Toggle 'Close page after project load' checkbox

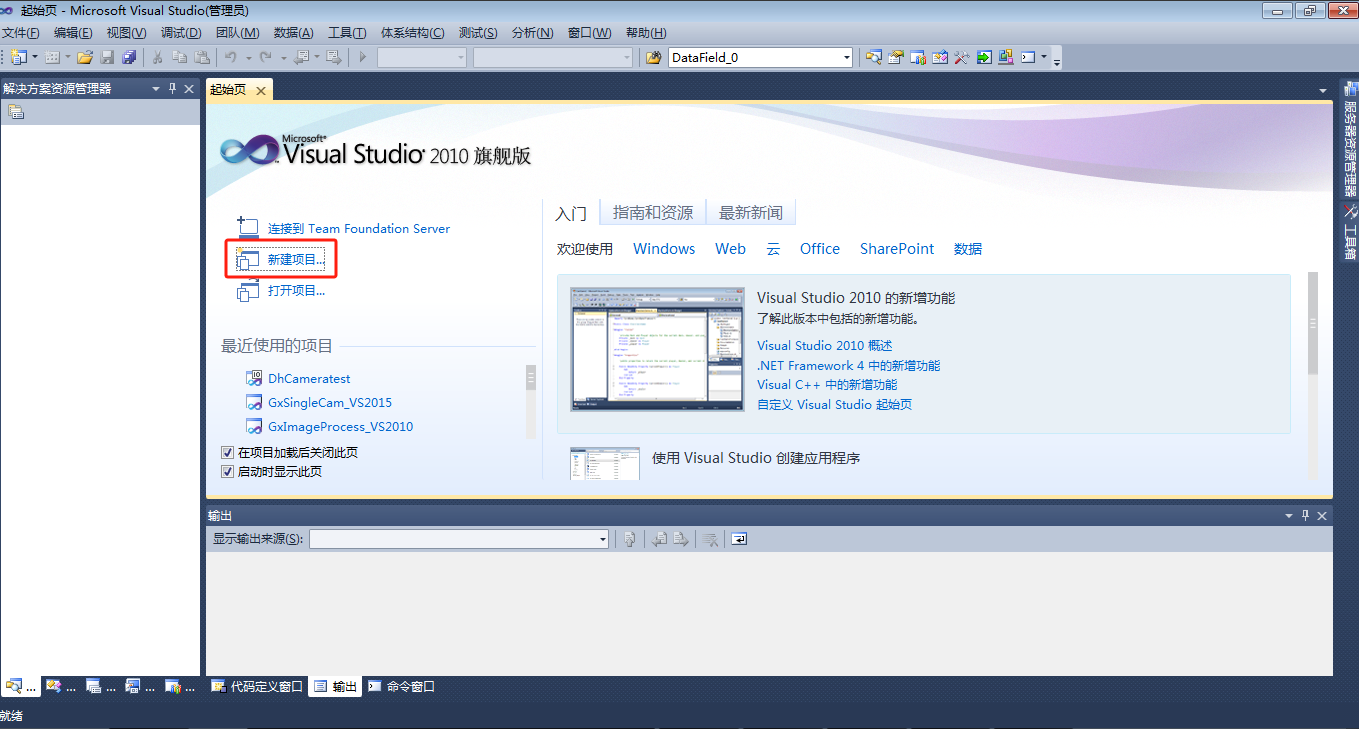(227, 453)
